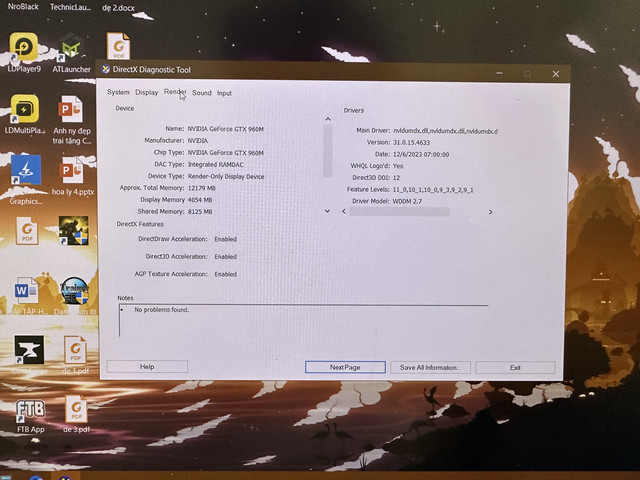
Task: Minimize the DirectX Diagnostic Tool window
Action: [500, 73]
